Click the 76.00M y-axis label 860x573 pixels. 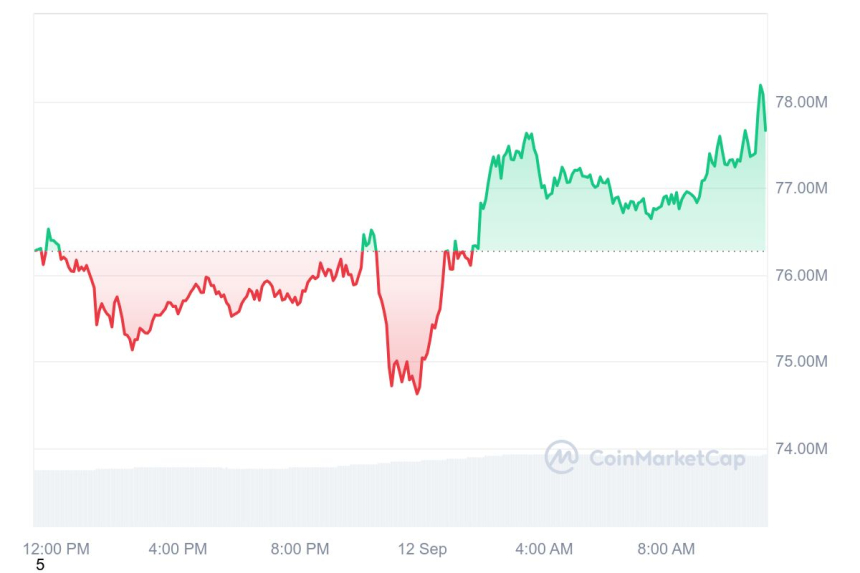(x=802, y=275)
